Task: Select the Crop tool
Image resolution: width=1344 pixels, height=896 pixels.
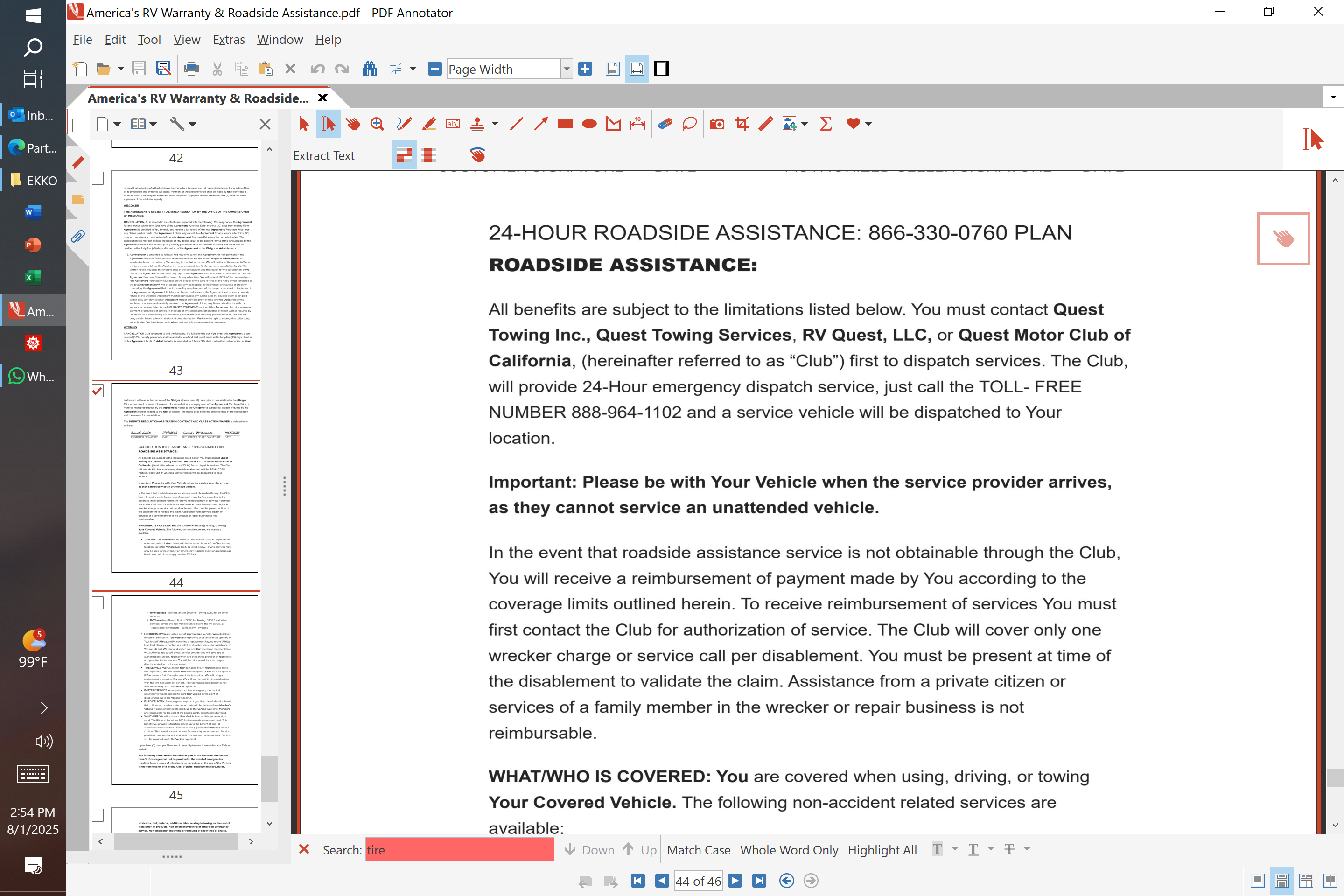Action: [742, 124]
